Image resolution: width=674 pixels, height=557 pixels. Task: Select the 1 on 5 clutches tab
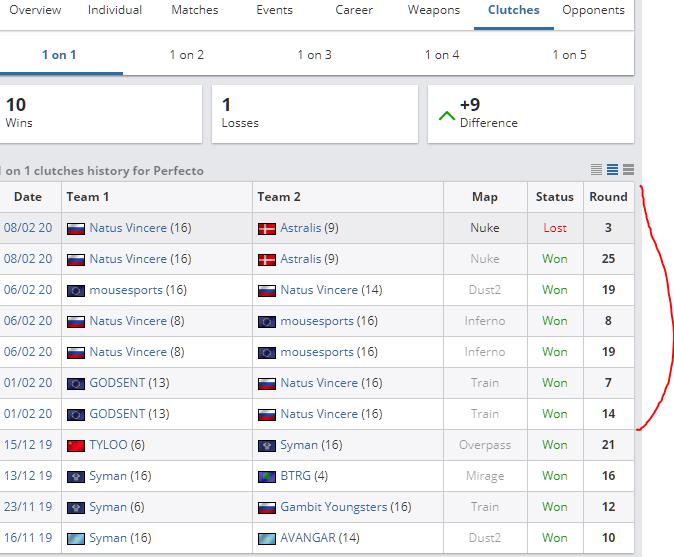tap(570, 55)
